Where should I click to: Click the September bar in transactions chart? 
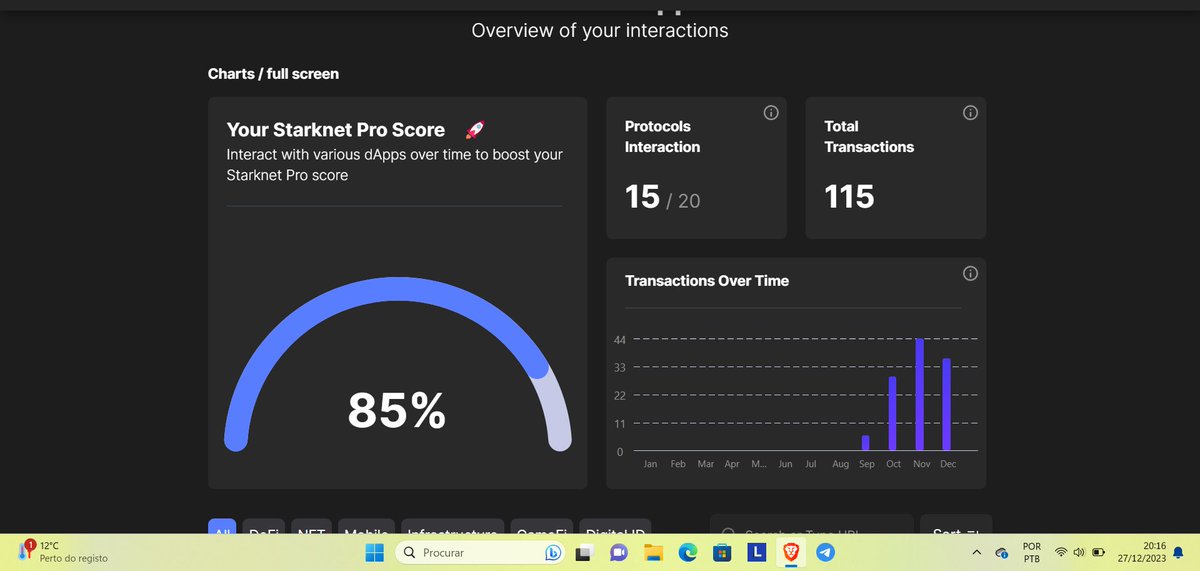[x=865, y=443]
